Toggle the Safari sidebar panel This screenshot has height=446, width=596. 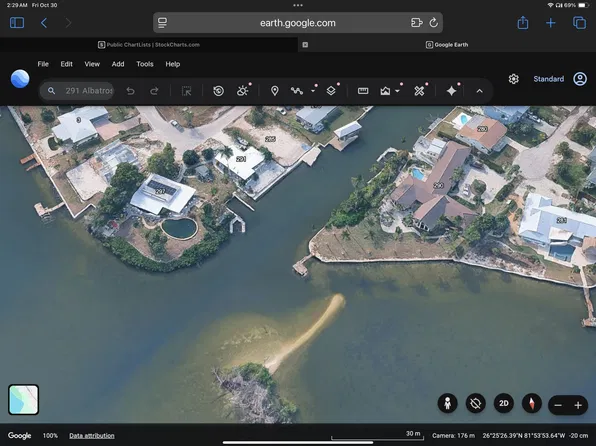click(x=17, y=23)
